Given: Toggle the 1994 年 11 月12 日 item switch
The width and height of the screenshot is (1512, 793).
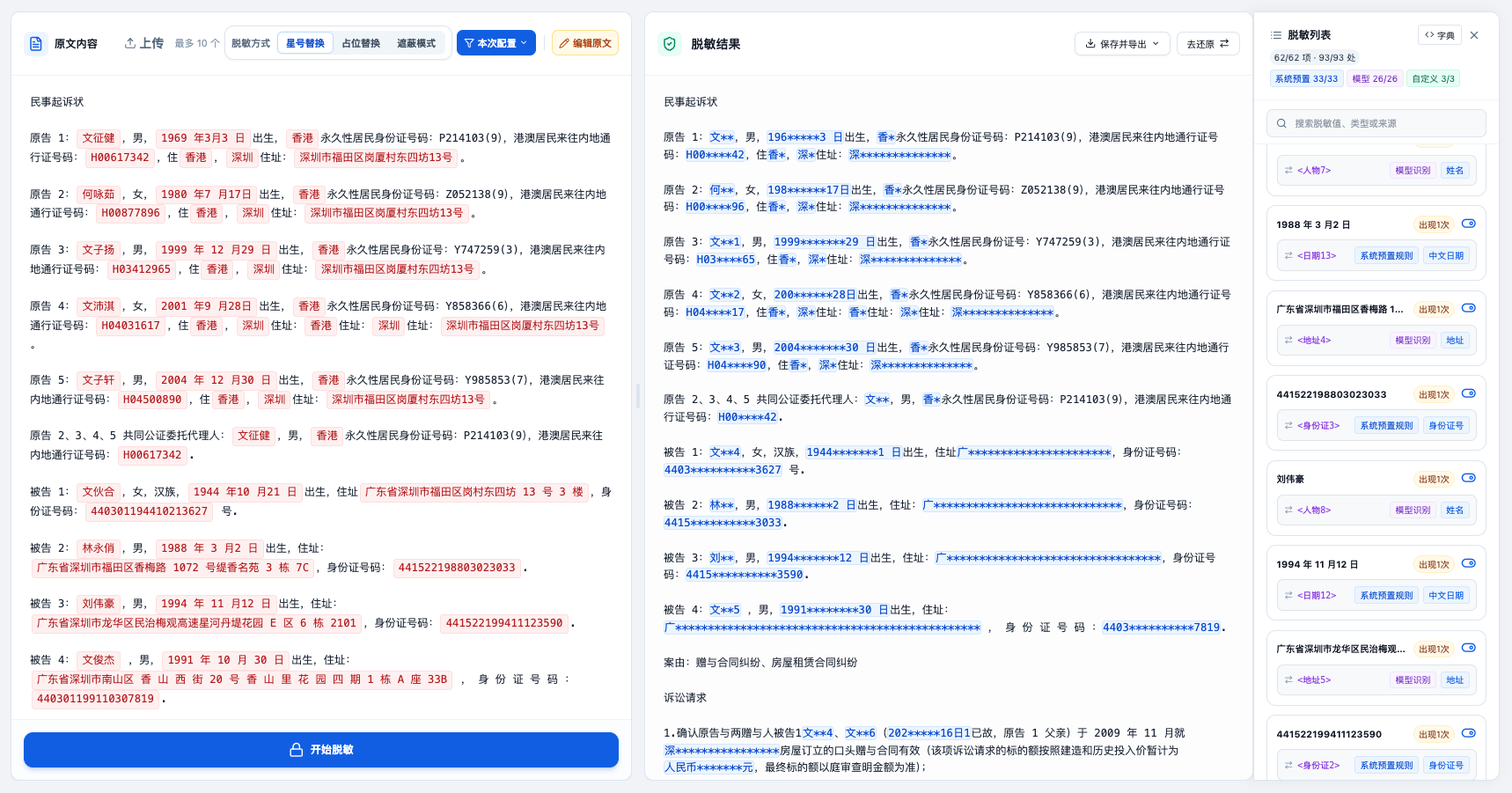Looking at the screenshot, I should pyautogui.click(x=1469, y=563).
